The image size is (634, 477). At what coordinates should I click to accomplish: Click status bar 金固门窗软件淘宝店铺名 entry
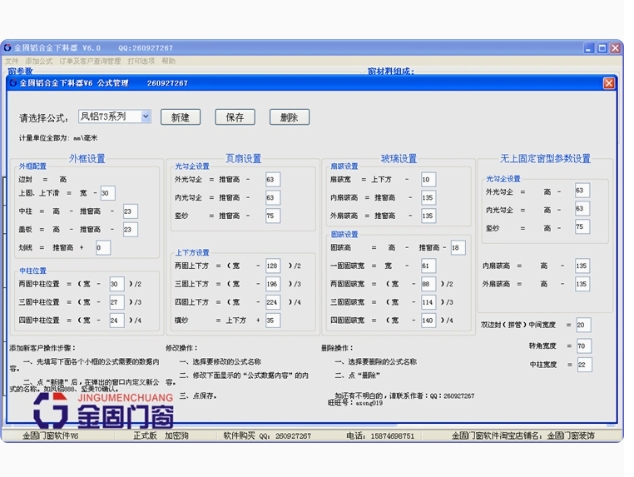pos(523,436)
